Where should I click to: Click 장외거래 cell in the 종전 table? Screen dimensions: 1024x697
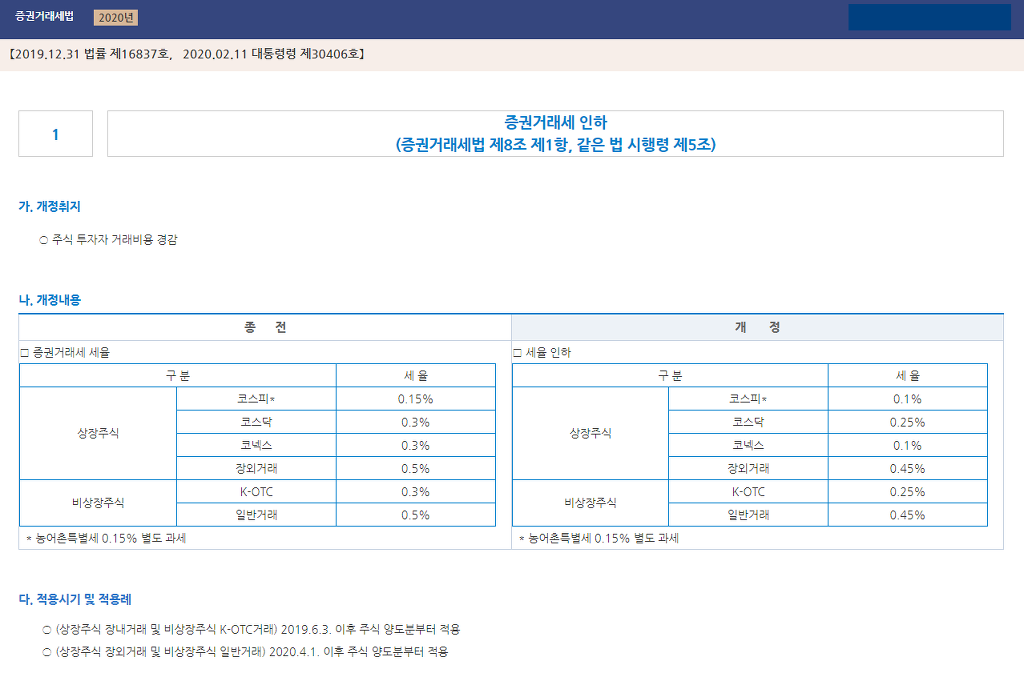click(x=256, y=468)
